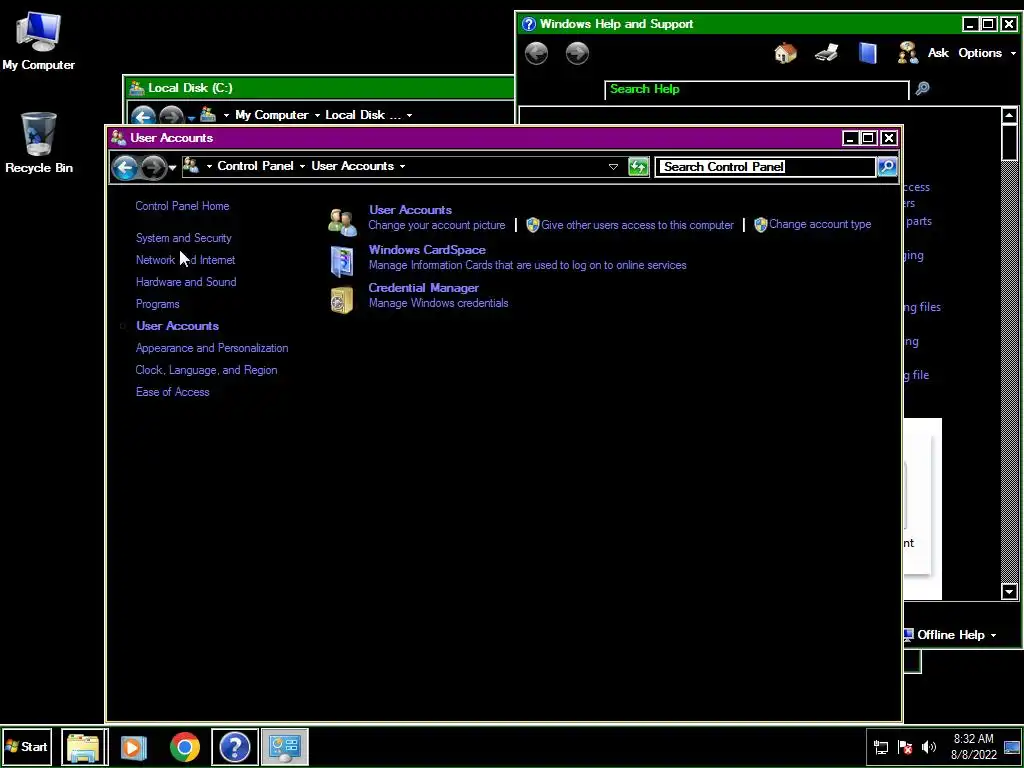Screen dimensions: 1024x768
Task: Click Credential Manager heading link
Action: (424, 287)
